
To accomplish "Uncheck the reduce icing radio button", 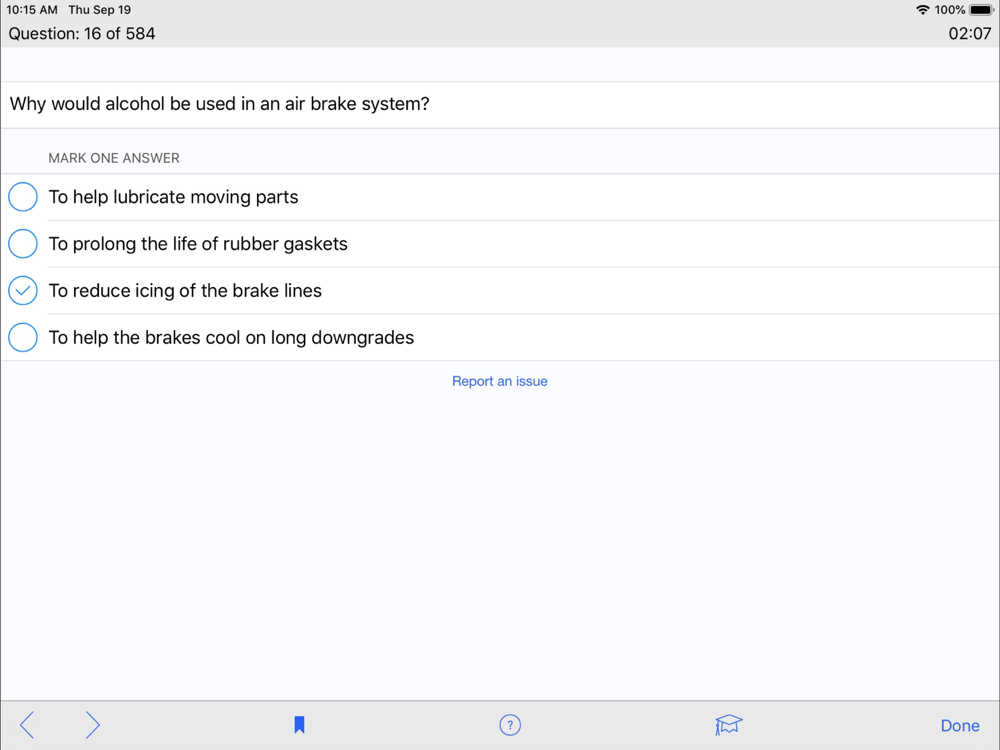I will click(x=23, y=291).
